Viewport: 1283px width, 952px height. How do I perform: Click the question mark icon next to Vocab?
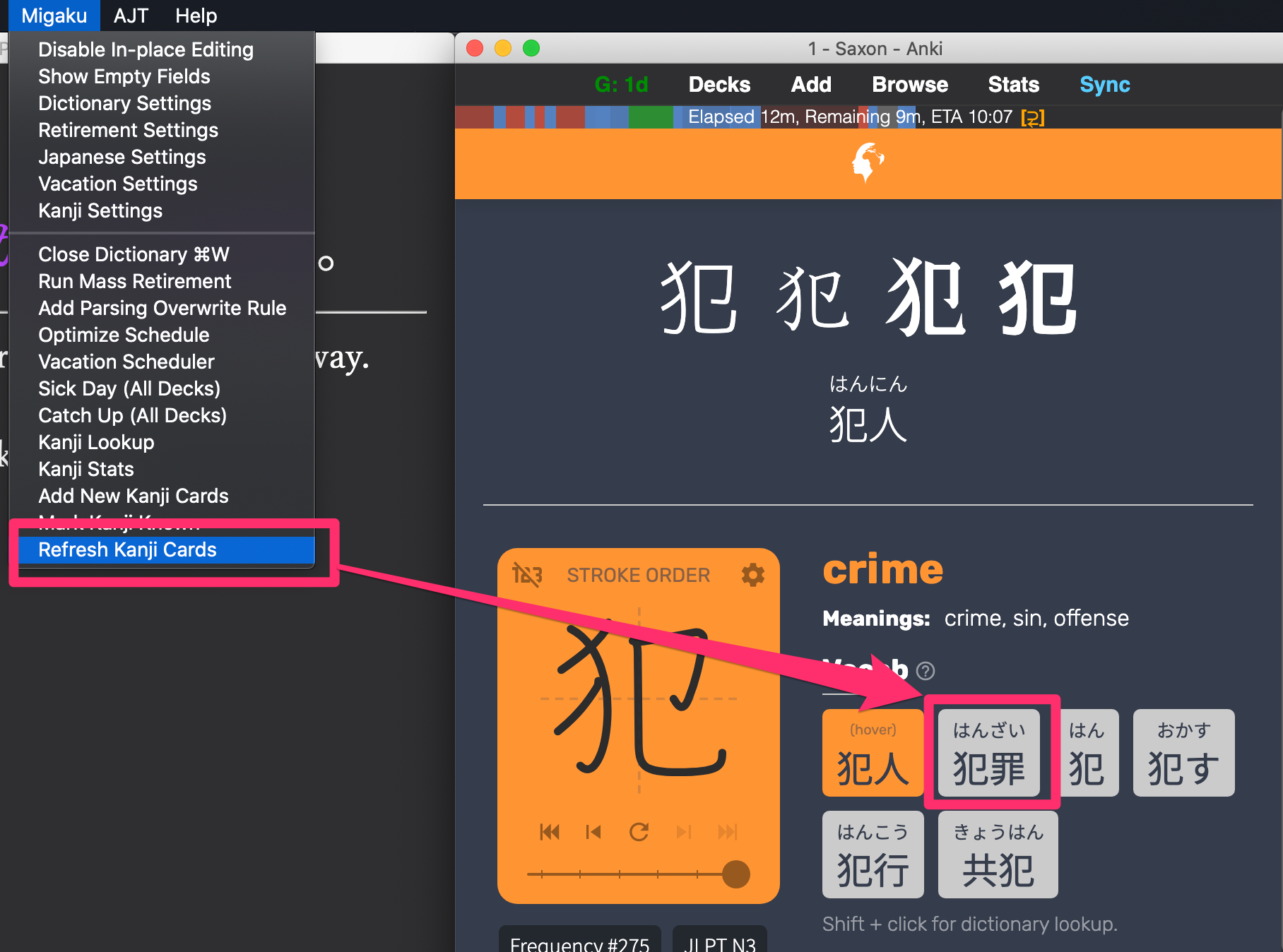(925, 671)
